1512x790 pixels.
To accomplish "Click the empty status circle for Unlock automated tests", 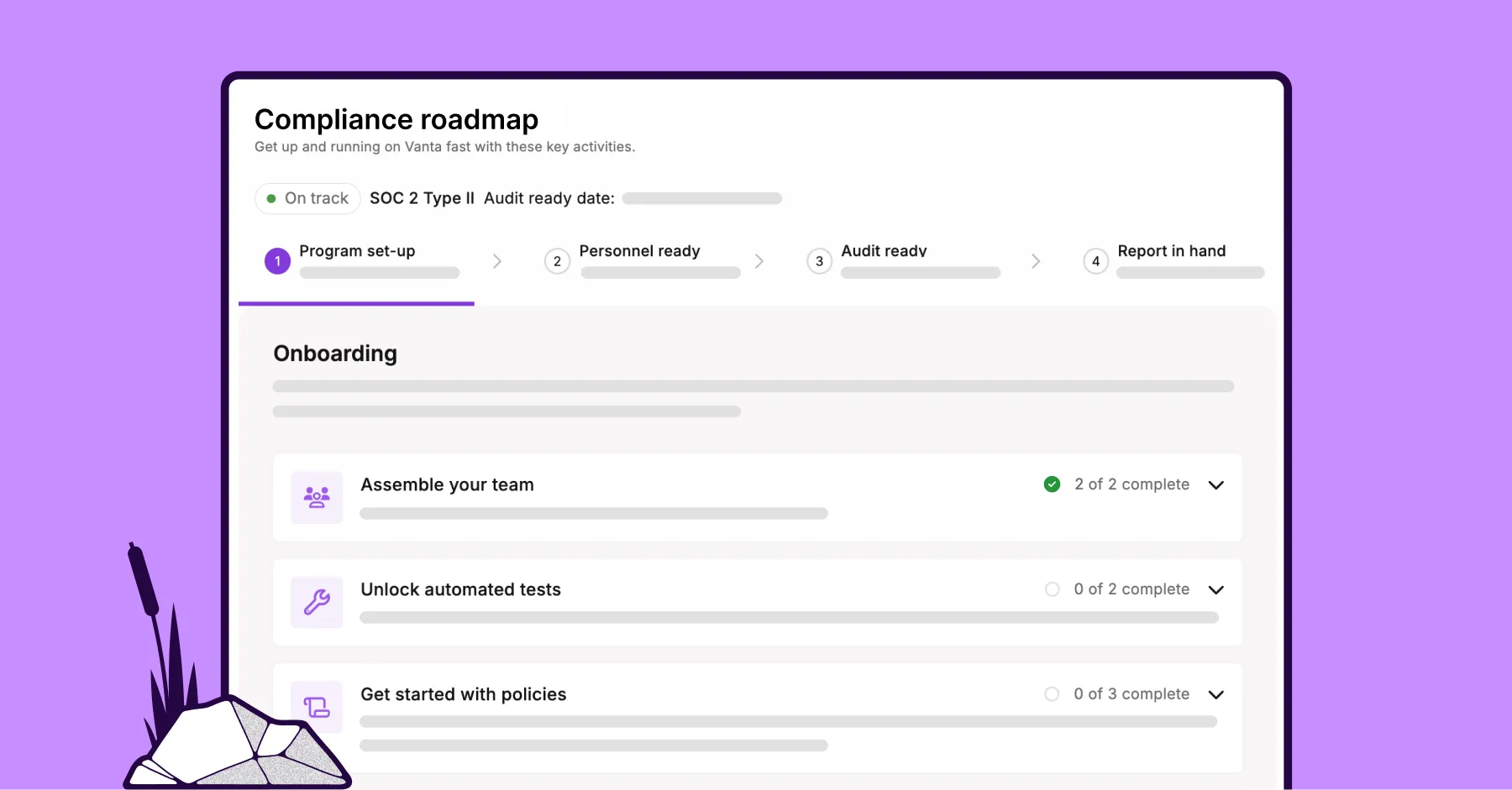I will tap(1052, 589).
